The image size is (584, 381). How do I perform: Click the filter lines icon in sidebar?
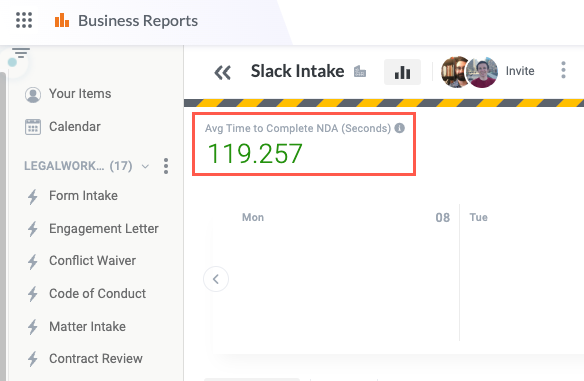[21, 53]
